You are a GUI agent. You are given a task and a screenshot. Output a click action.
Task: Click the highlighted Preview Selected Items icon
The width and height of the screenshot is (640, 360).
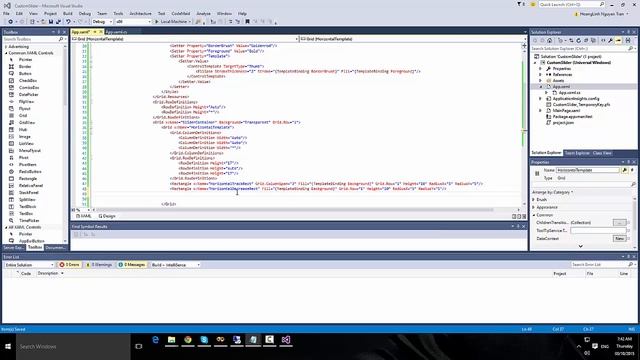tap(618, 40)
